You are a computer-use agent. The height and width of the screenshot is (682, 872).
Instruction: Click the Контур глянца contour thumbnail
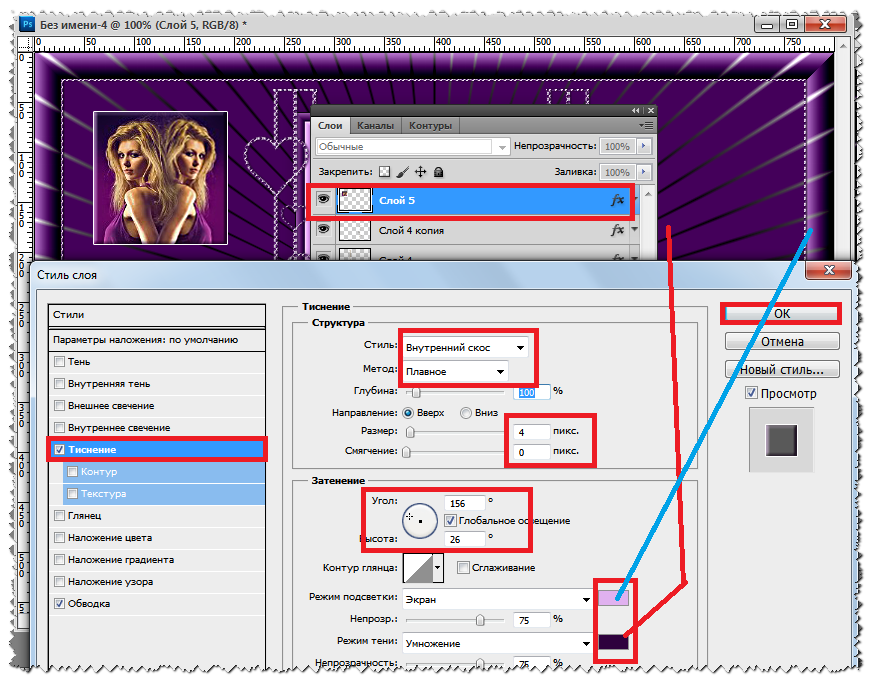coord(418,567)
